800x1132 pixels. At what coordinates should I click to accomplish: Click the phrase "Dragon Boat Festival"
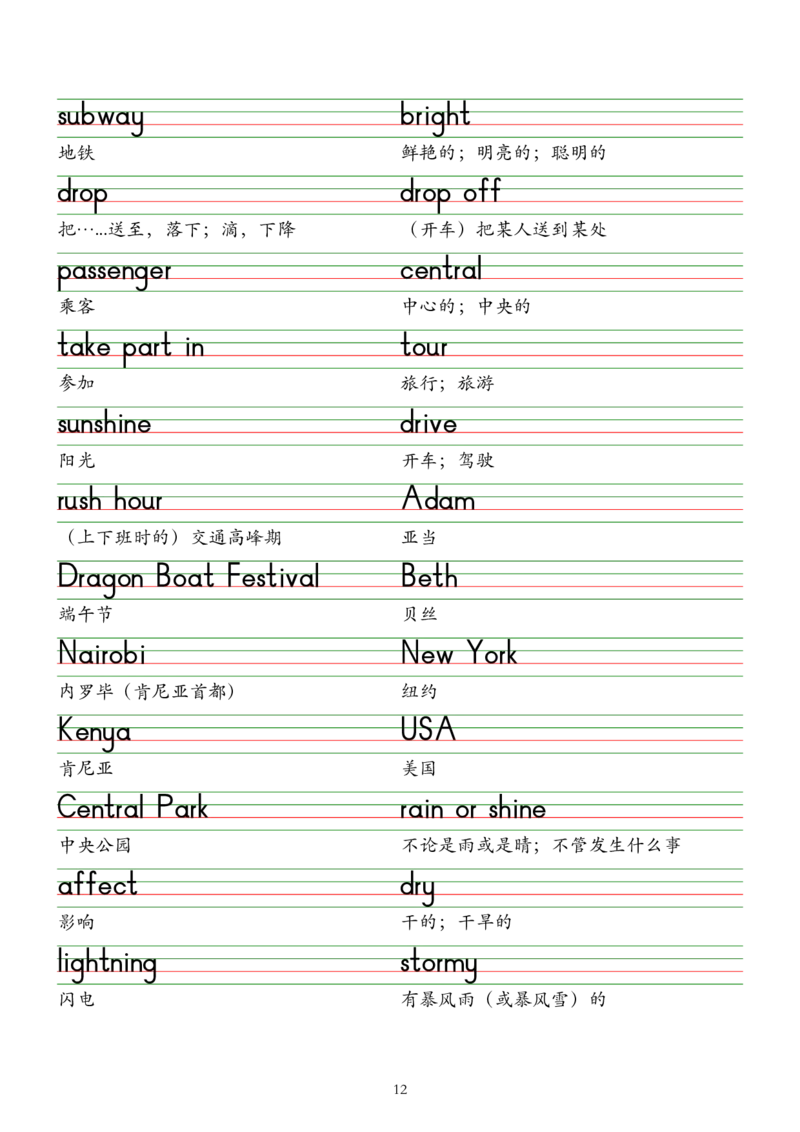pos(188,577)
